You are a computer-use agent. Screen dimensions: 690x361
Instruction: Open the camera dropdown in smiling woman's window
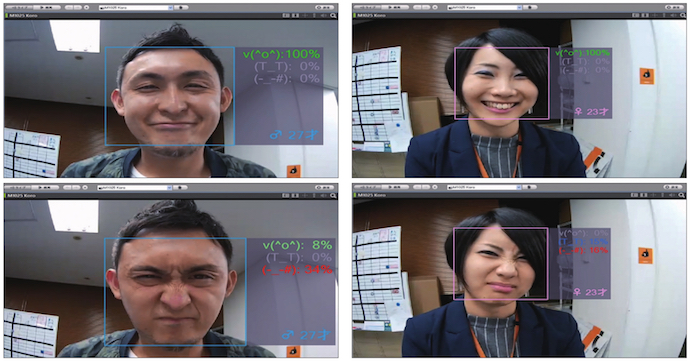coord(518,7)
